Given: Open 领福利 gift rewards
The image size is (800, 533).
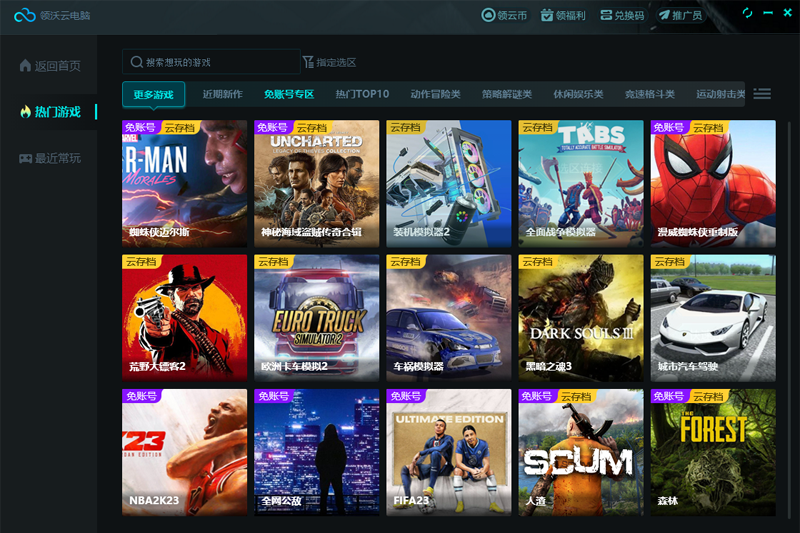Looking at the screenshot, I should pos(563,15).
